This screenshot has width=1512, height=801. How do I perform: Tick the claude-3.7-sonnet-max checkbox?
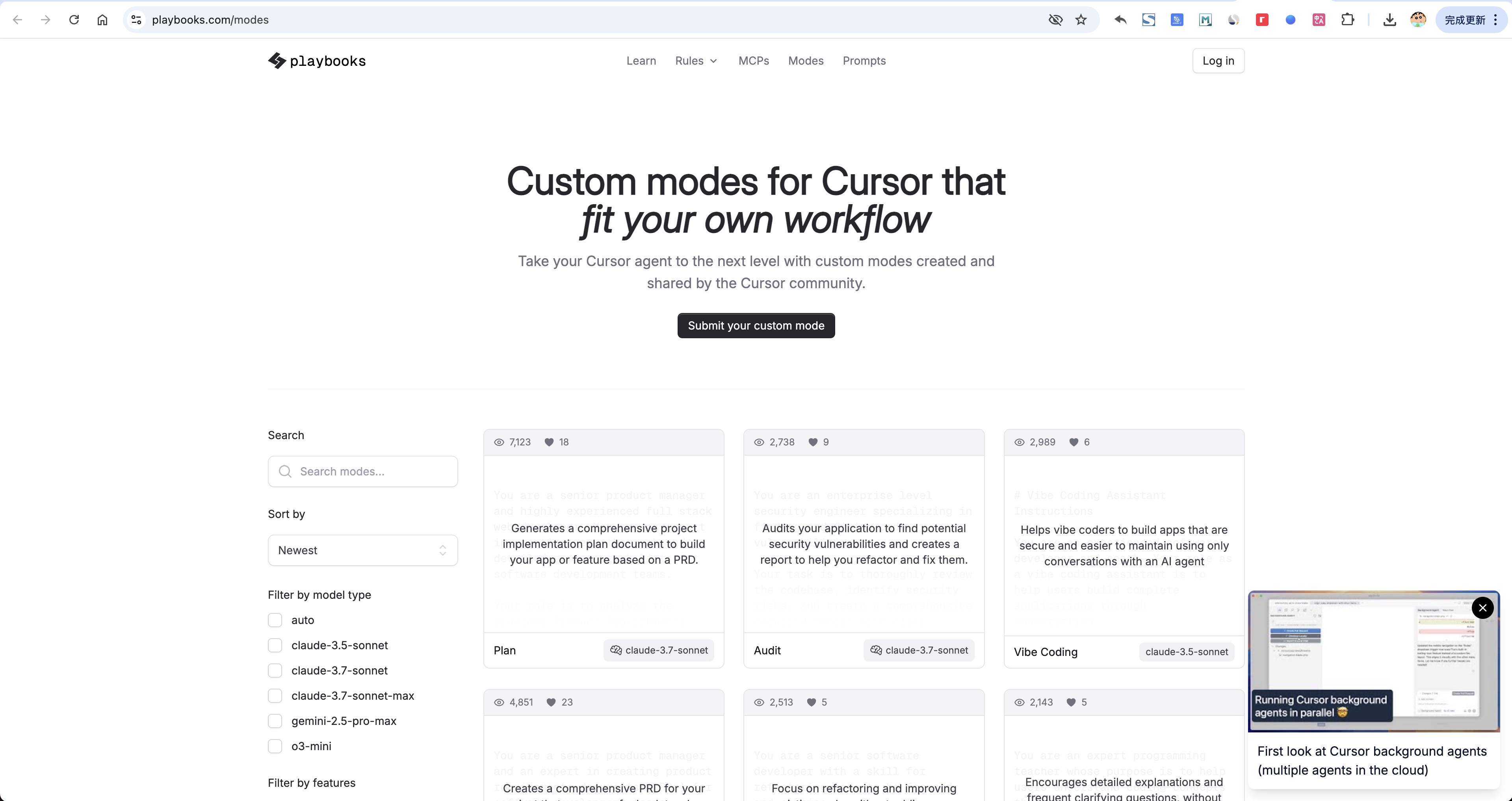[275, 695]
